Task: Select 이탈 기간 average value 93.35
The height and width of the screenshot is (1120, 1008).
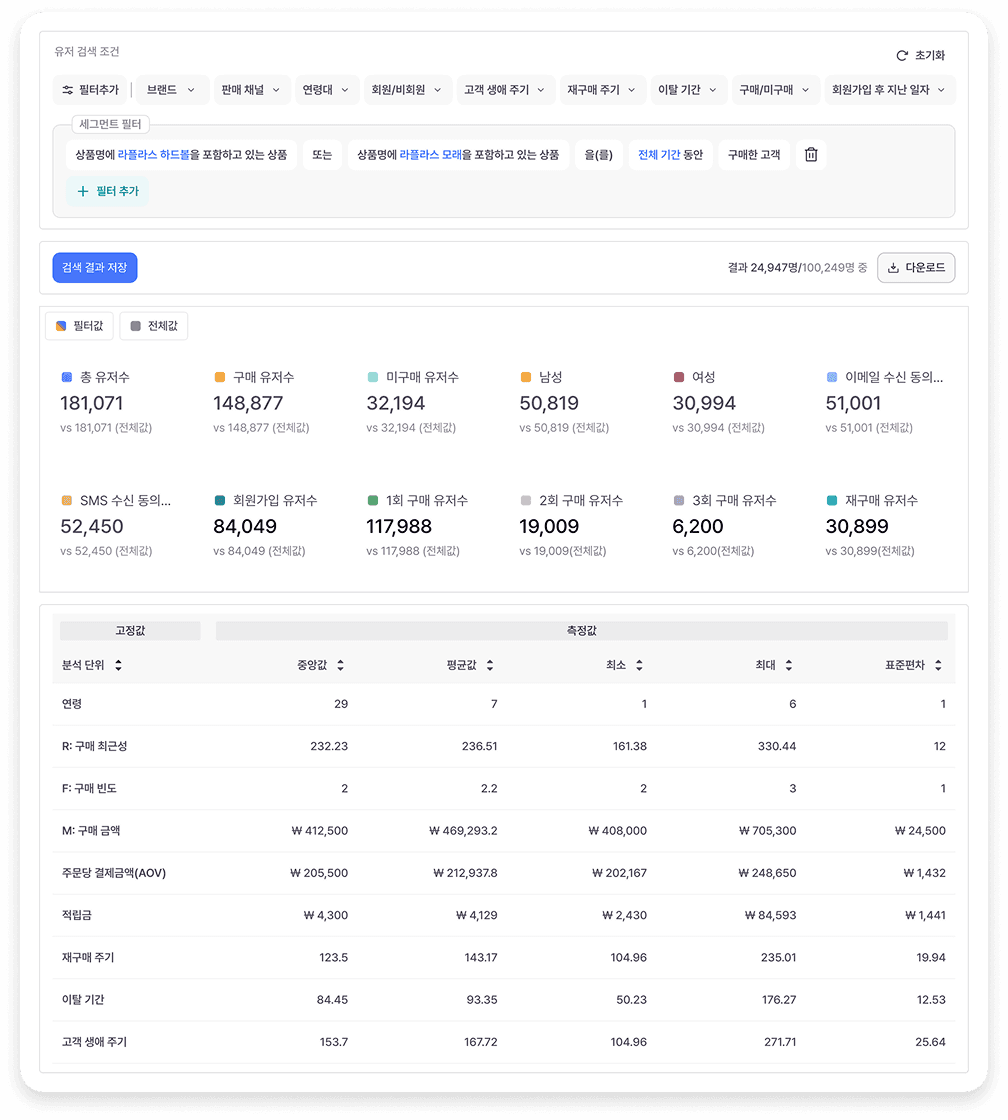Action: click(x=482, y=1000)
